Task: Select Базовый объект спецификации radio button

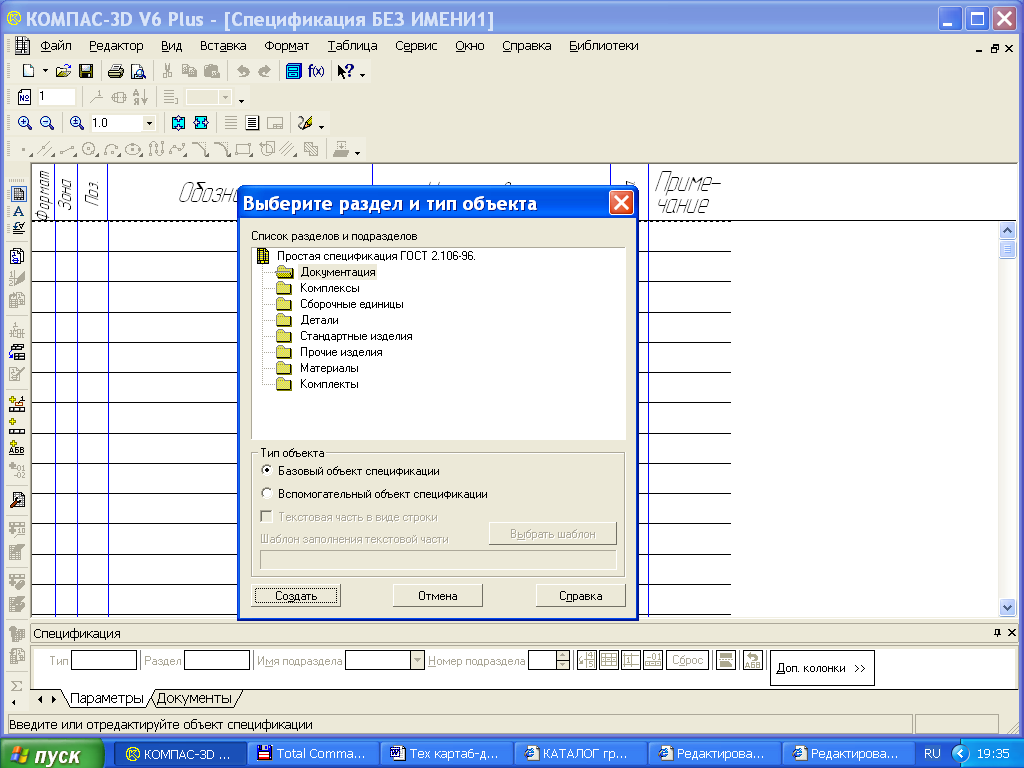Action: [266, 470]
